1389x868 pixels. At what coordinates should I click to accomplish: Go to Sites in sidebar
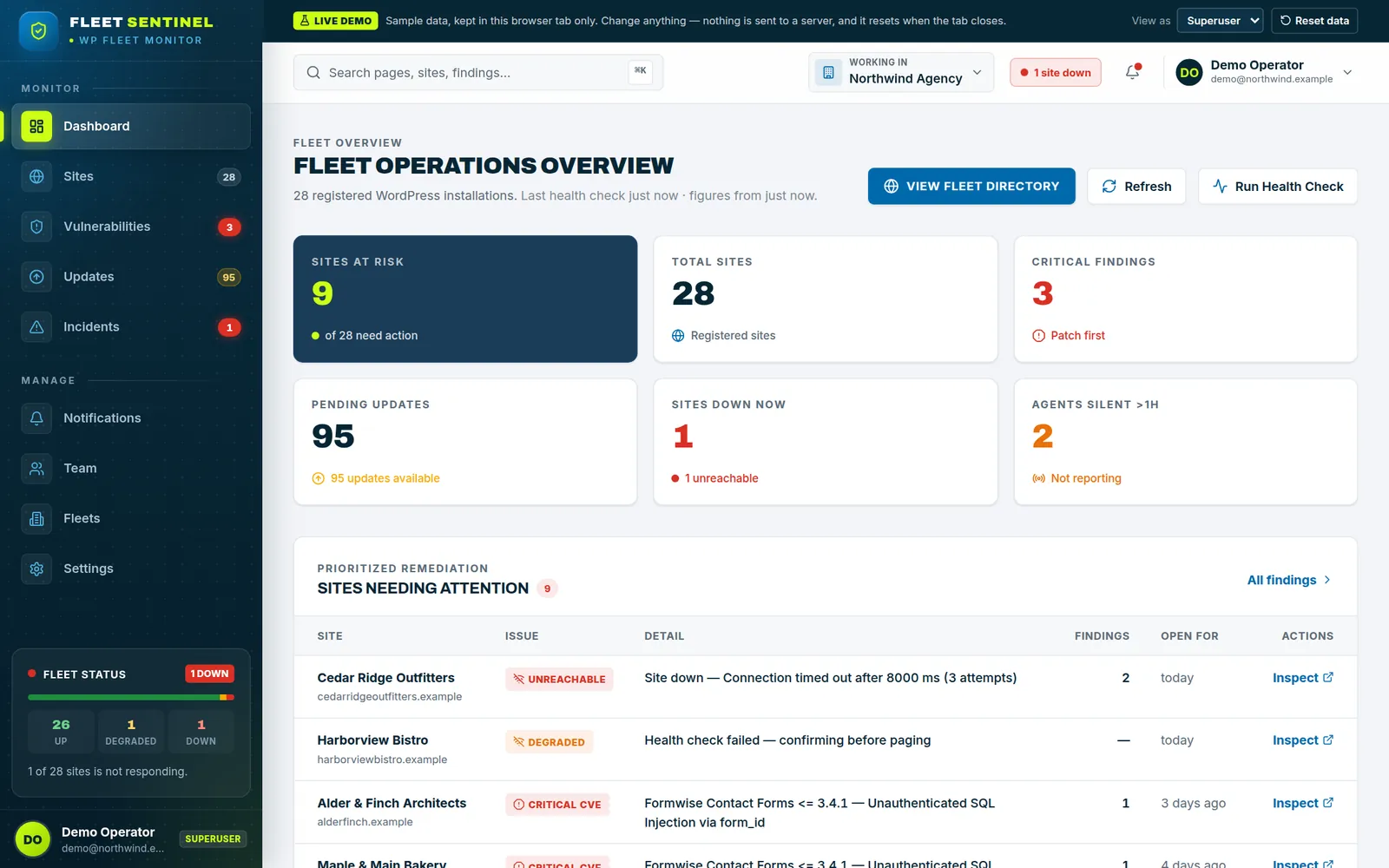[x=131, y=176]
